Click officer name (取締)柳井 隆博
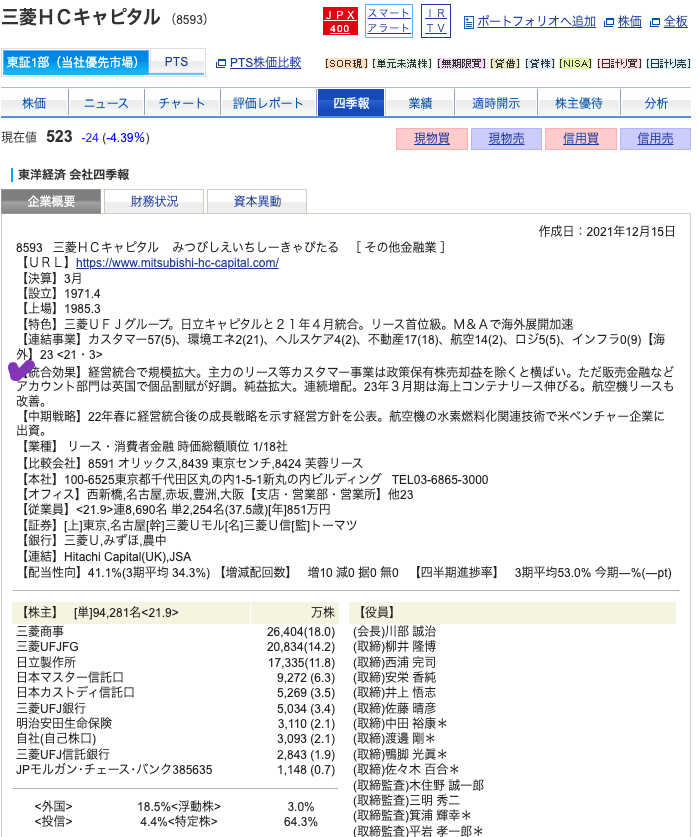This screenshot has height=837, width=699. pyautogui.click(x=394, y=647)
